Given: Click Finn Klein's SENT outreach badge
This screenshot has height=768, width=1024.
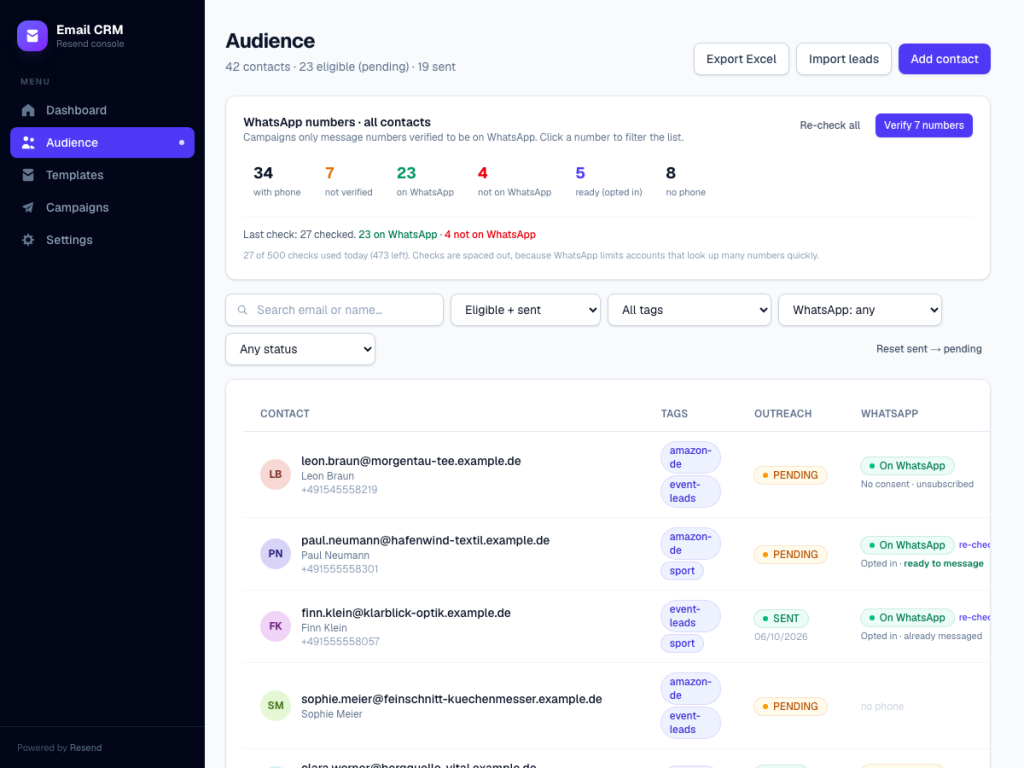Looking at the screenshot, I should tap(781, 618).
